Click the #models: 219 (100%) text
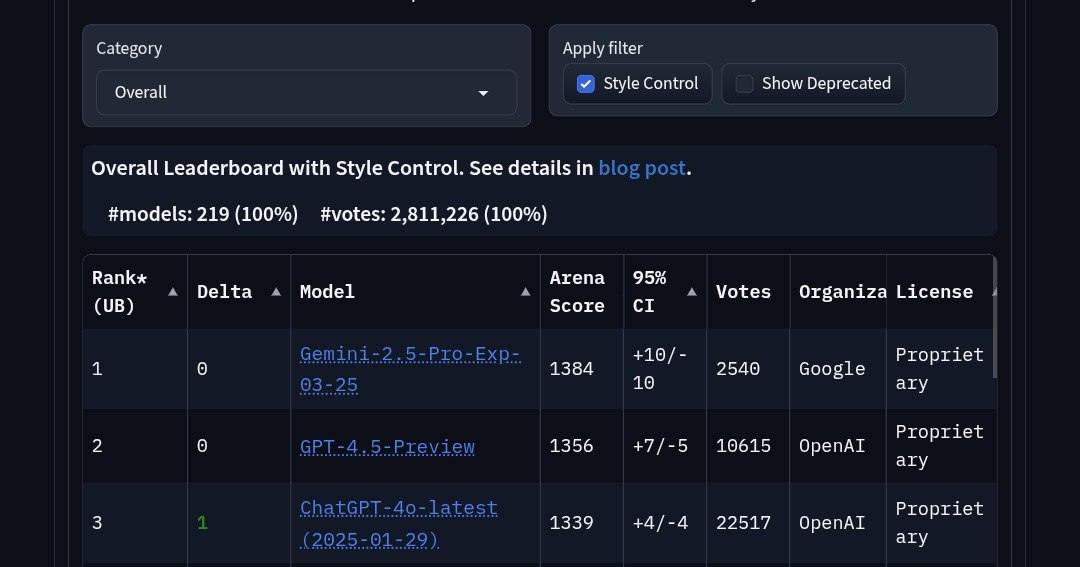The image size is (1080, 567). (x=203, y=214)
